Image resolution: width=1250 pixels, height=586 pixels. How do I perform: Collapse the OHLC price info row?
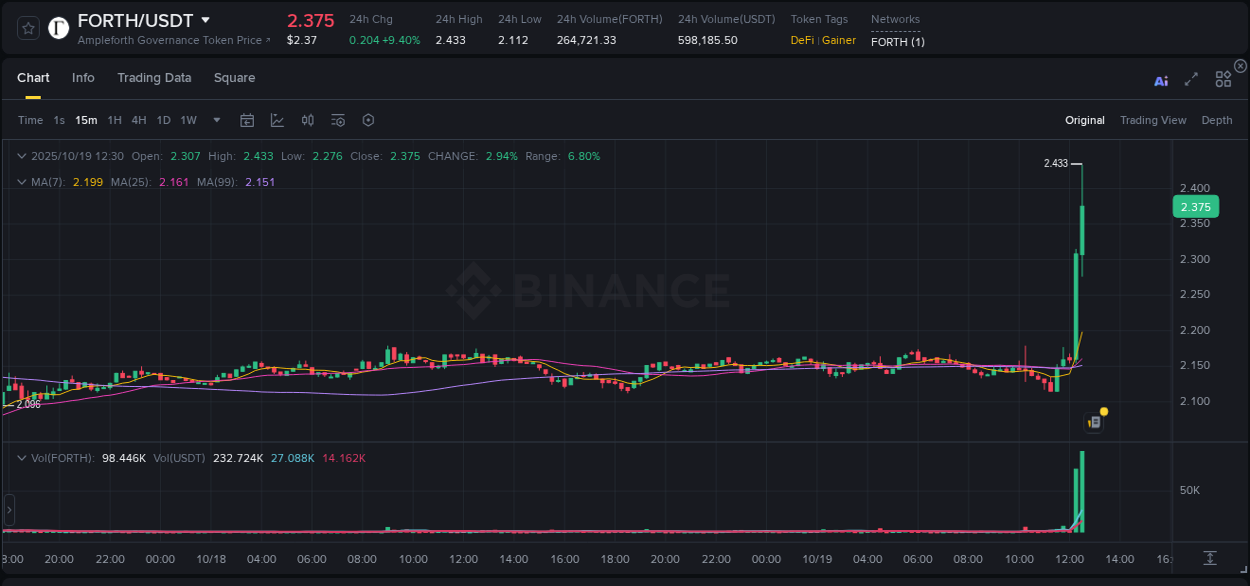(x=21, y=156)
